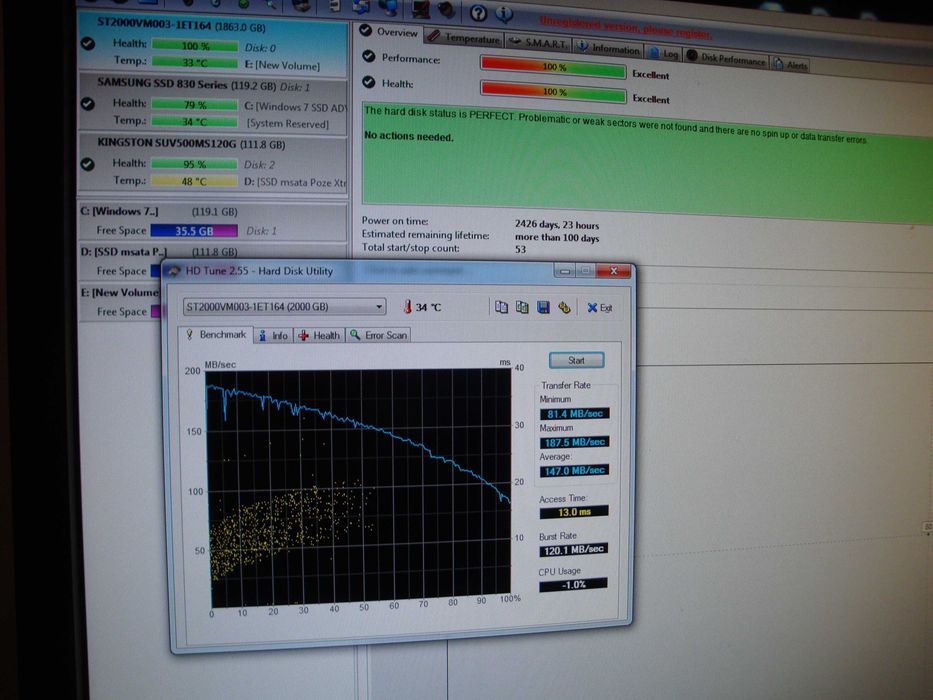933x700 pixels.
Task: Open the Alerts tab
Action: click(x=791, y=64)
